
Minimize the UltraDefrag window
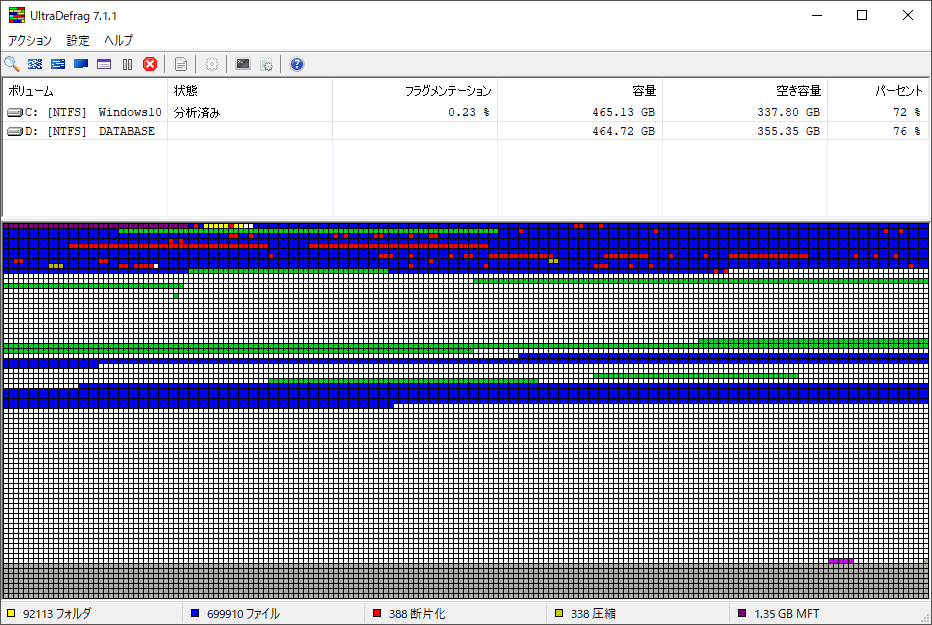[817, 15]
